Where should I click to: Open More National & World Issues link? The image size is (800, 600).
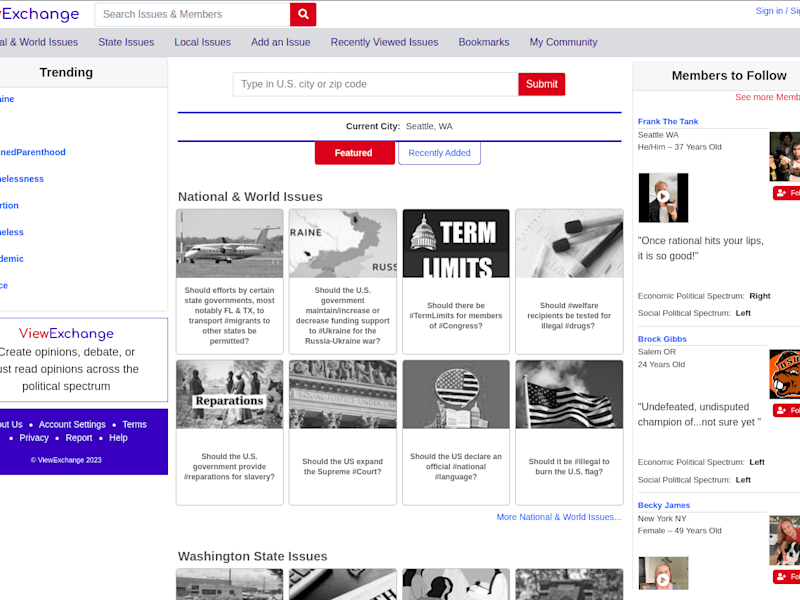tap(559, 517)
